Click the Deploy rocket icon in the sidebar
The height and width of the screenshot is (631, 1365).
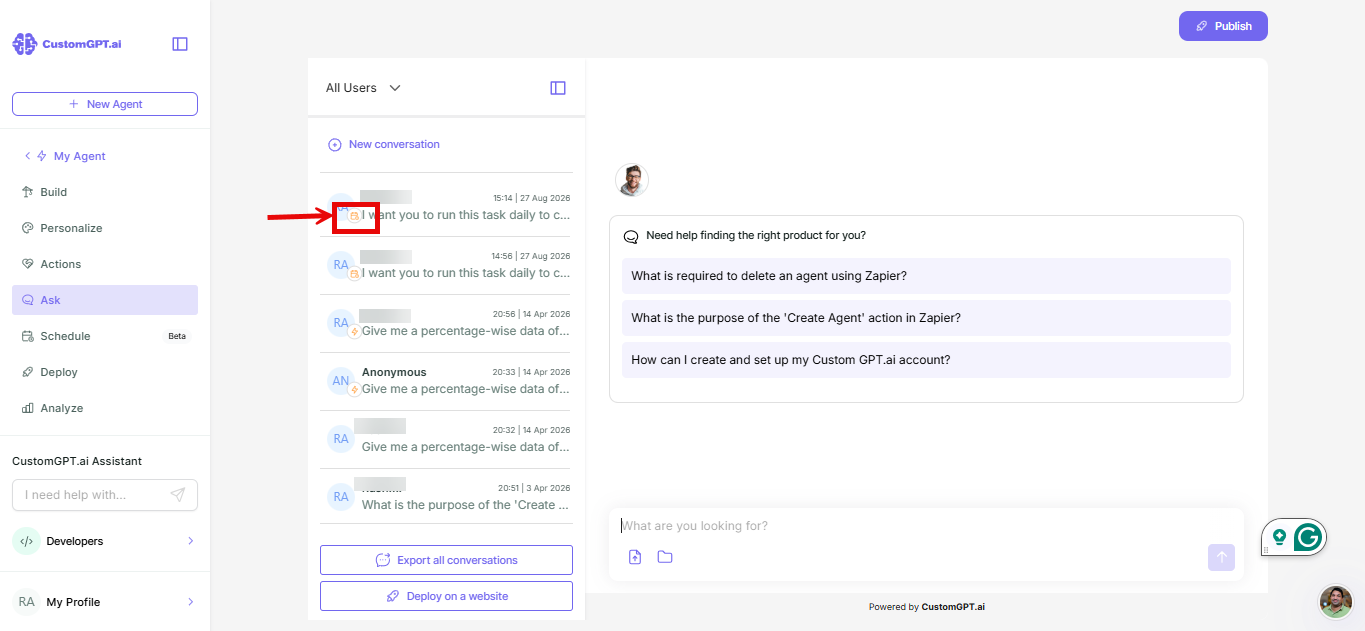[x=28, y=372]
